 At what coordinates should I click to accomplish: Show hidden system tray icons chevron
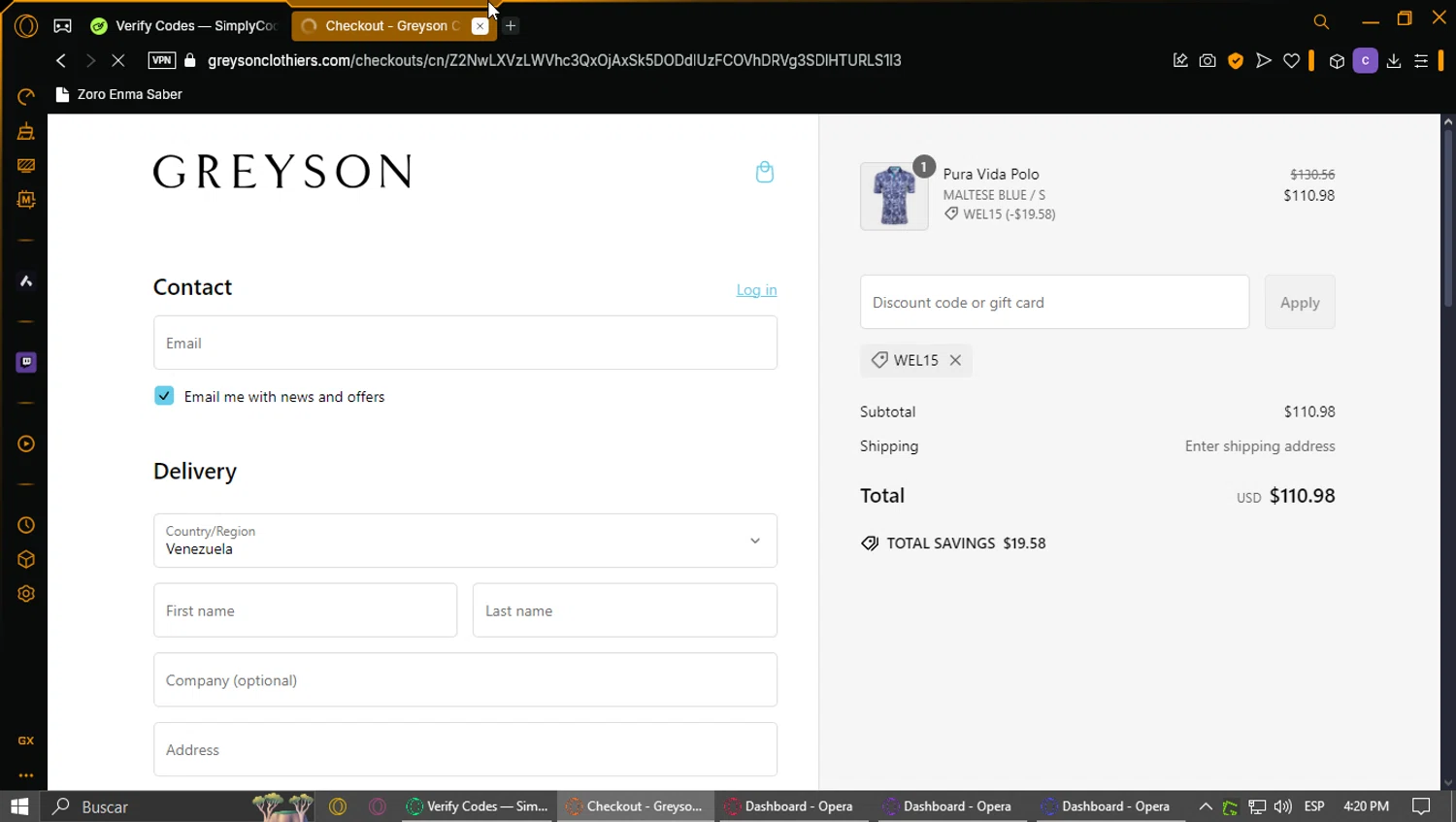pos(1206,806)
